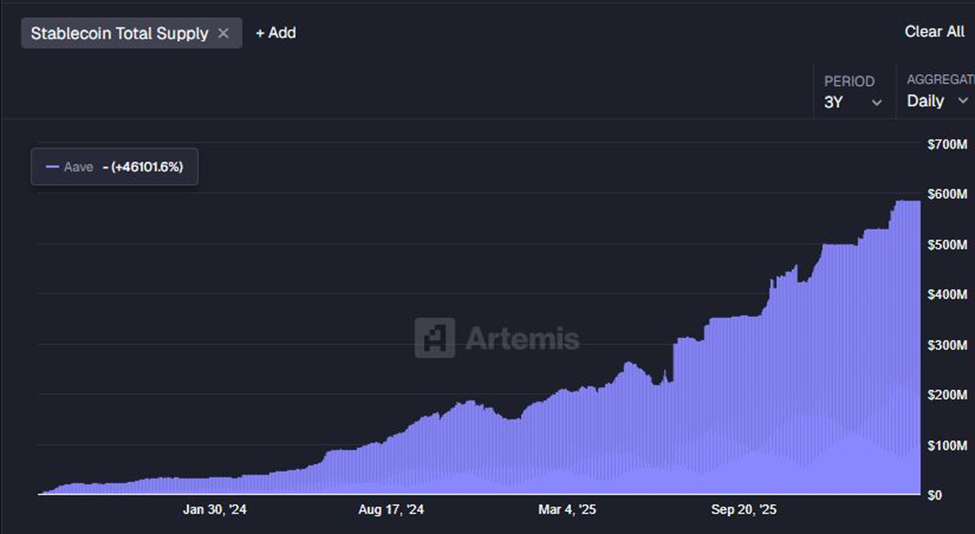Click the + Add metric button
975x534 pixels.
click(x=275, y=33)
